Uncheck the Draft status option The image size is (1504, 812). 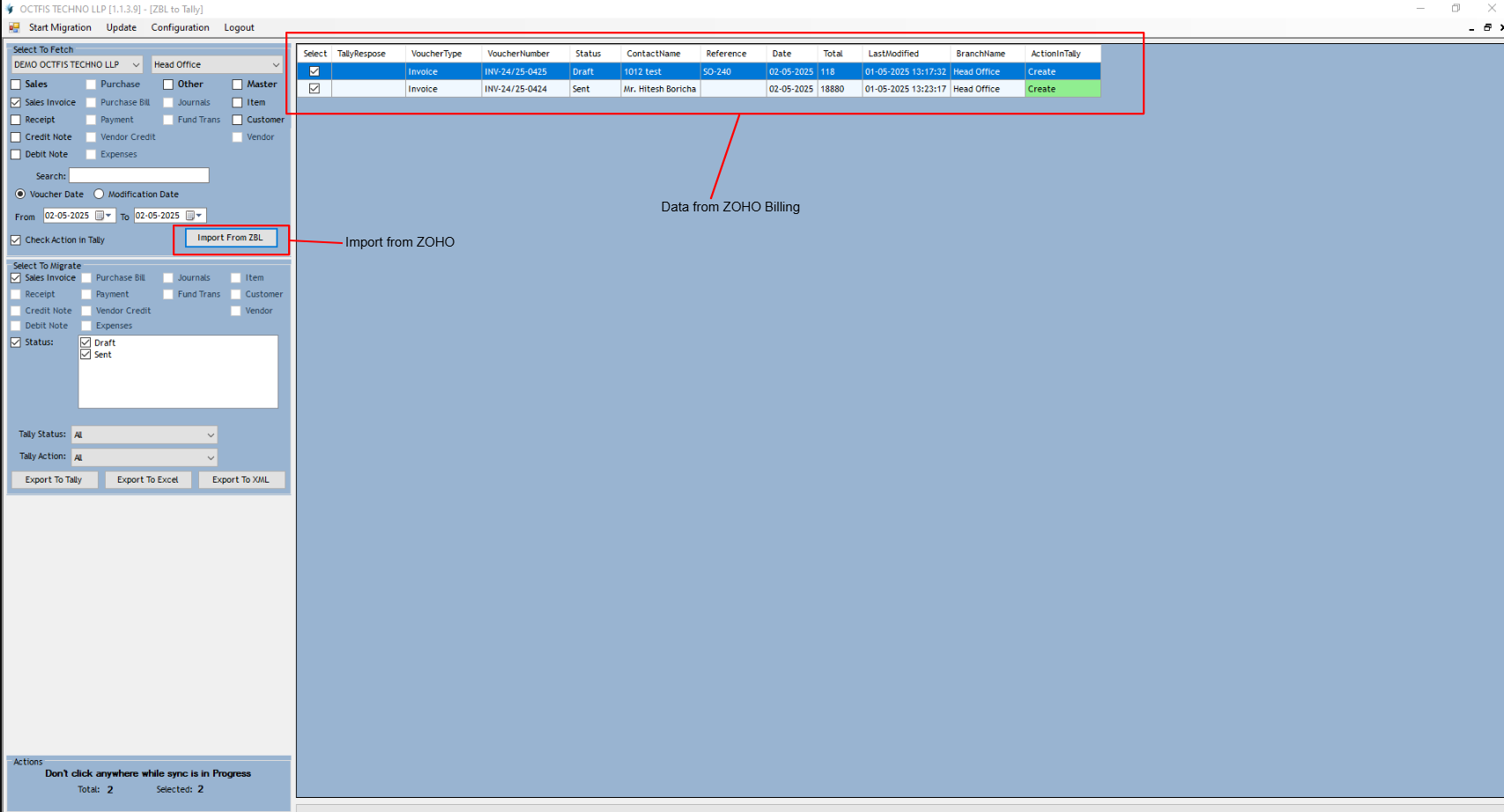pos(85,343)
